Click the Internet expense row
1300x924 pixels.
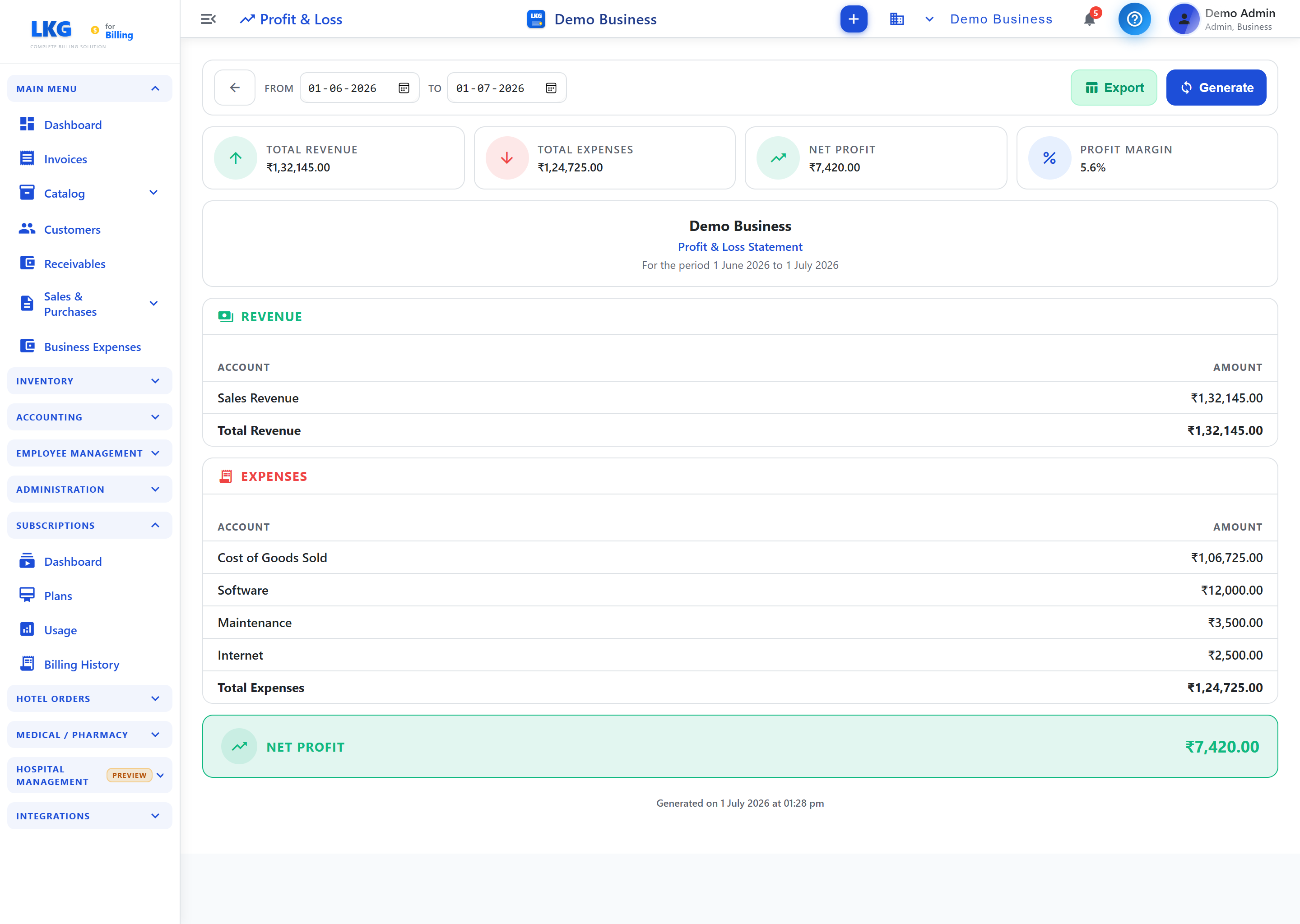point(740,655)
